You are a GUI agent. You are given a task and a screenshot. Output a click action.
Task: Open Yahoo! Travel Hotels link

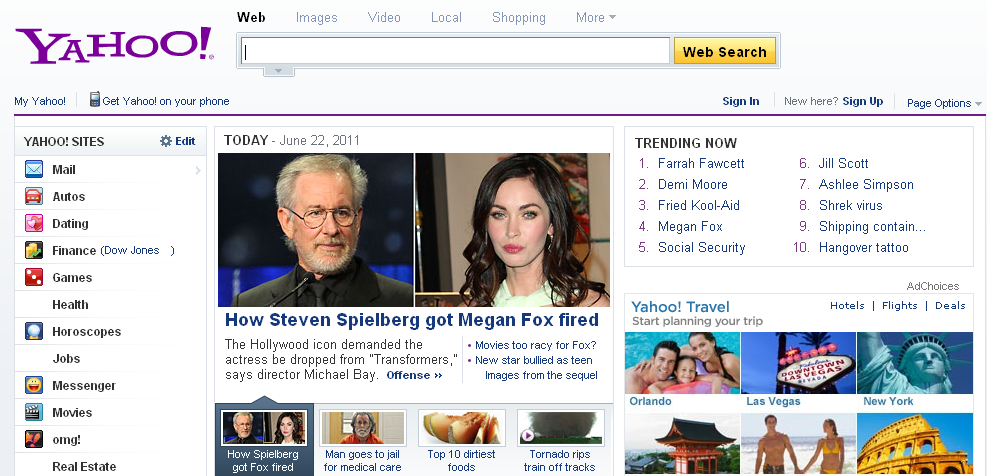pos(847,305)
